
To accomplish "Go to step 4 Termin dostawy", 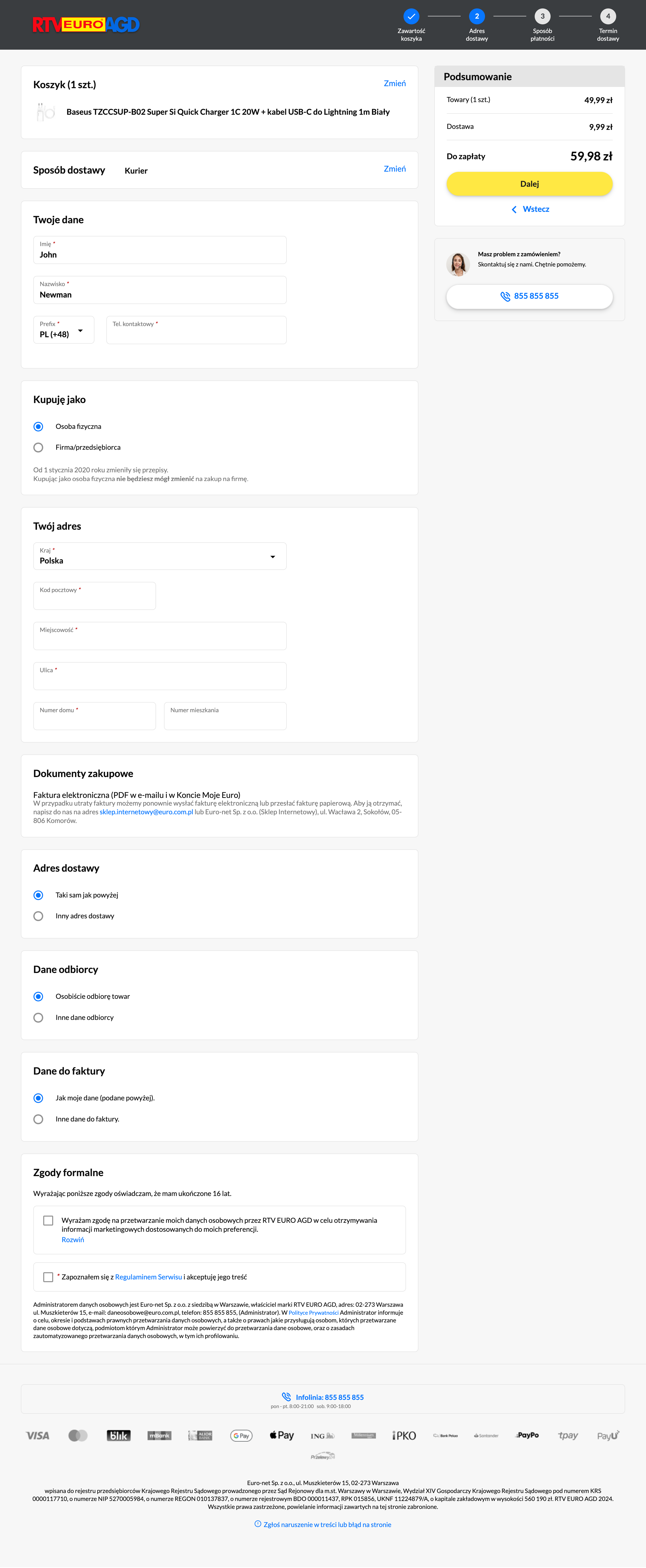I will [608, 16].
